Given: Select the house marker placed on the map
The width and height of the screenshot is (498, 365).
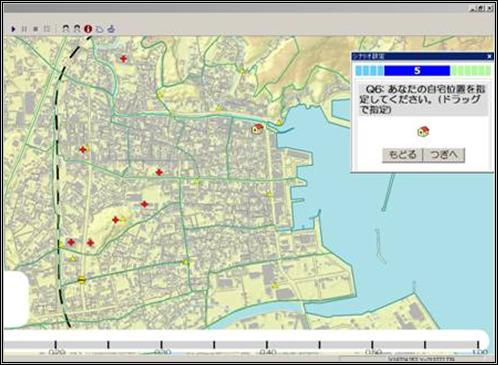Looking at the screenshot, I should [x=258, y=128].
